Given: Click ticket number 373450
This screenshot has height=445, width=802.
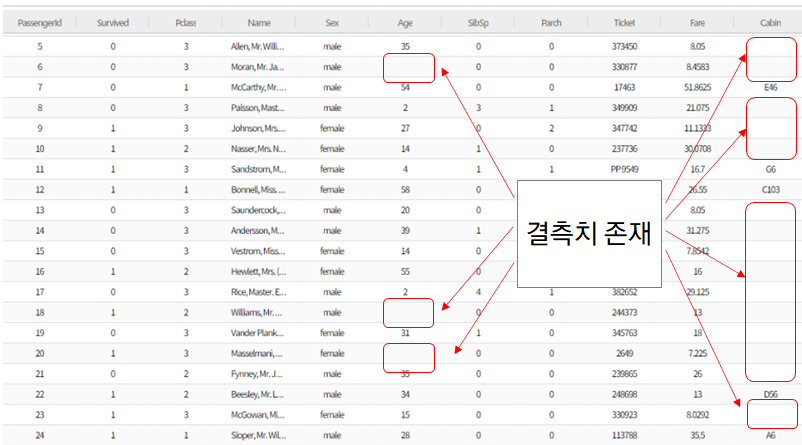Looking at the screenshot, I should [x=625, y=47].
